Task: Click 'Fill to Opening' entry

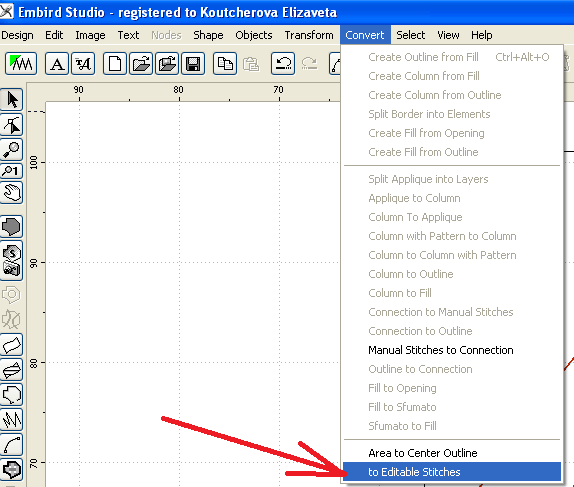Action: [452, 388]
